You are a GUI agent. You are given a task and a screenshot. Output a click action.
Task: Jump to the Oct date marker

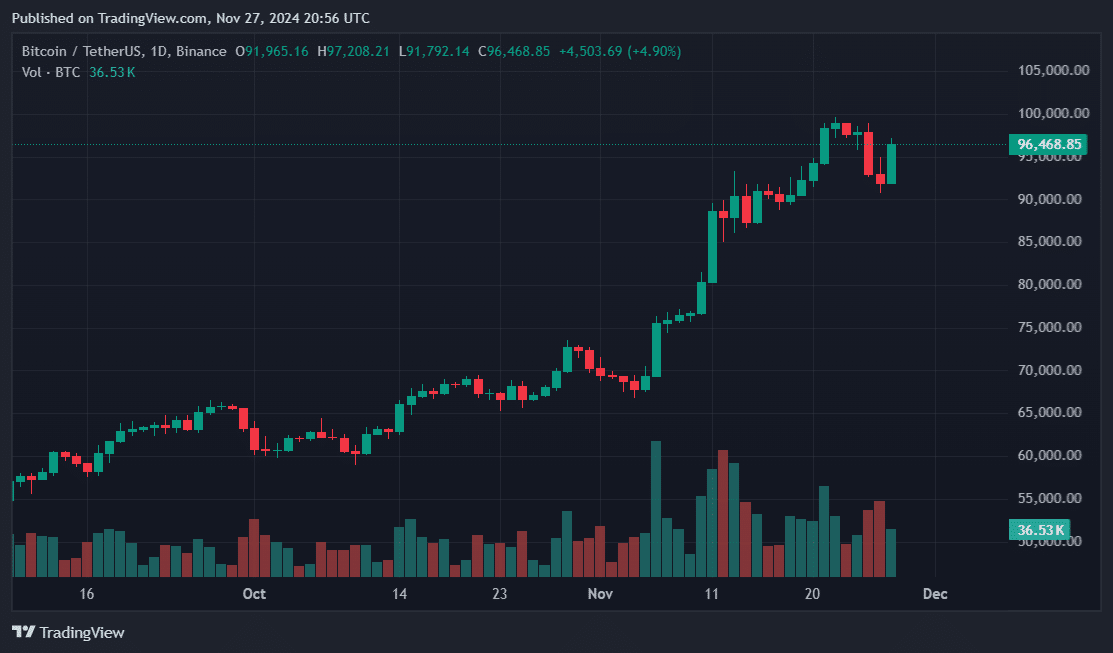pyautogui.click(x=254, y=594)
